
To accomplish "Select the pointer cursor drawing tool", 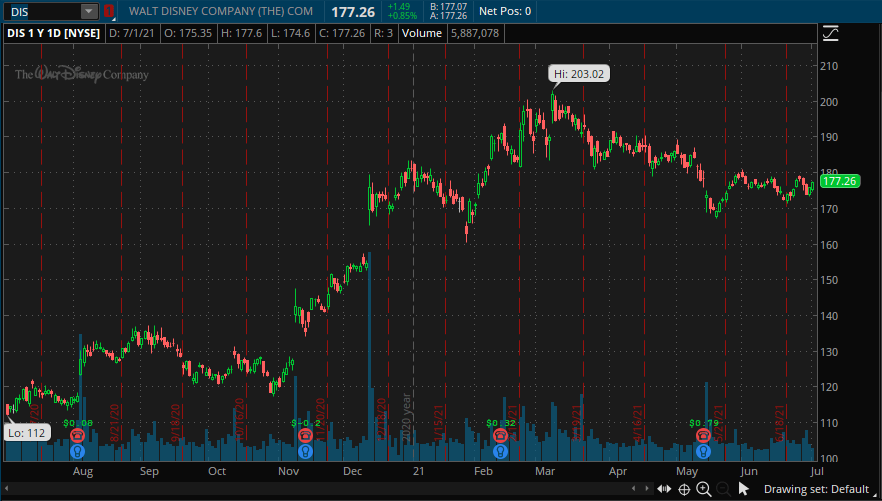I will click(x=744, y=489).
